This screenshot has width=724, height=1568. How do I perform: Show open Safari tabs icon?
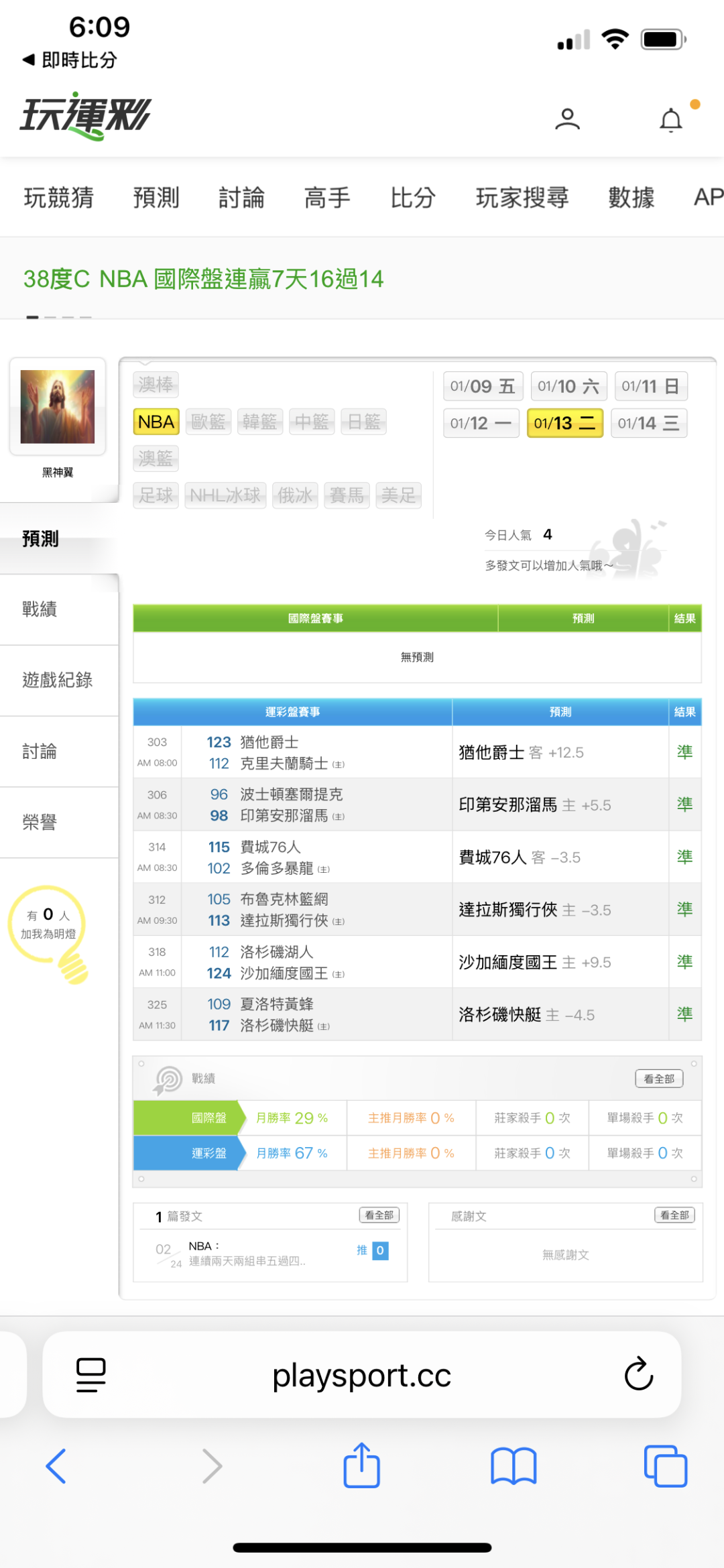coord(665,1466)
